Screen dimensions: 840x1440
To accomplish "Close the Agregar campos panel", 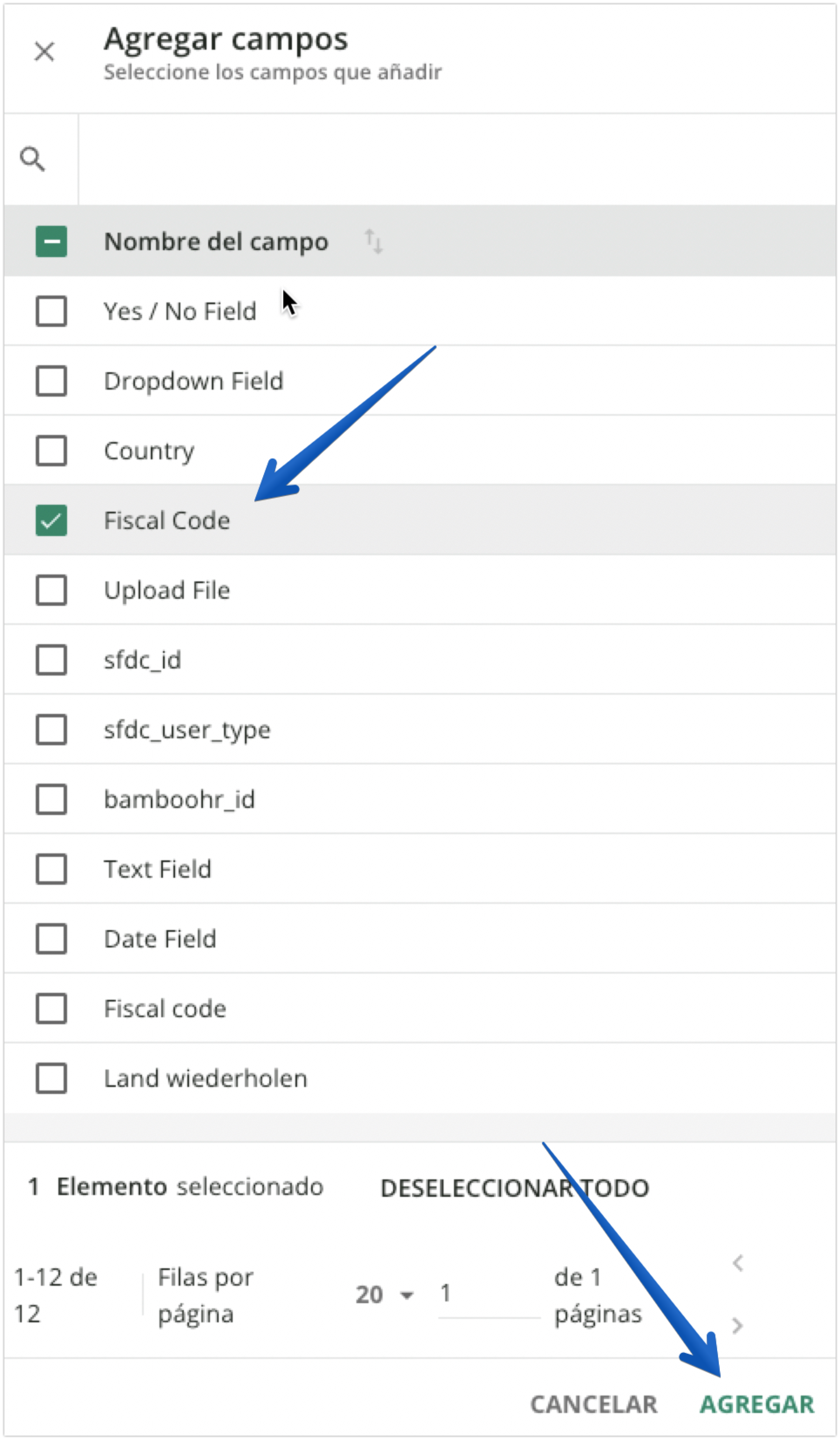I will click(44, 52).
